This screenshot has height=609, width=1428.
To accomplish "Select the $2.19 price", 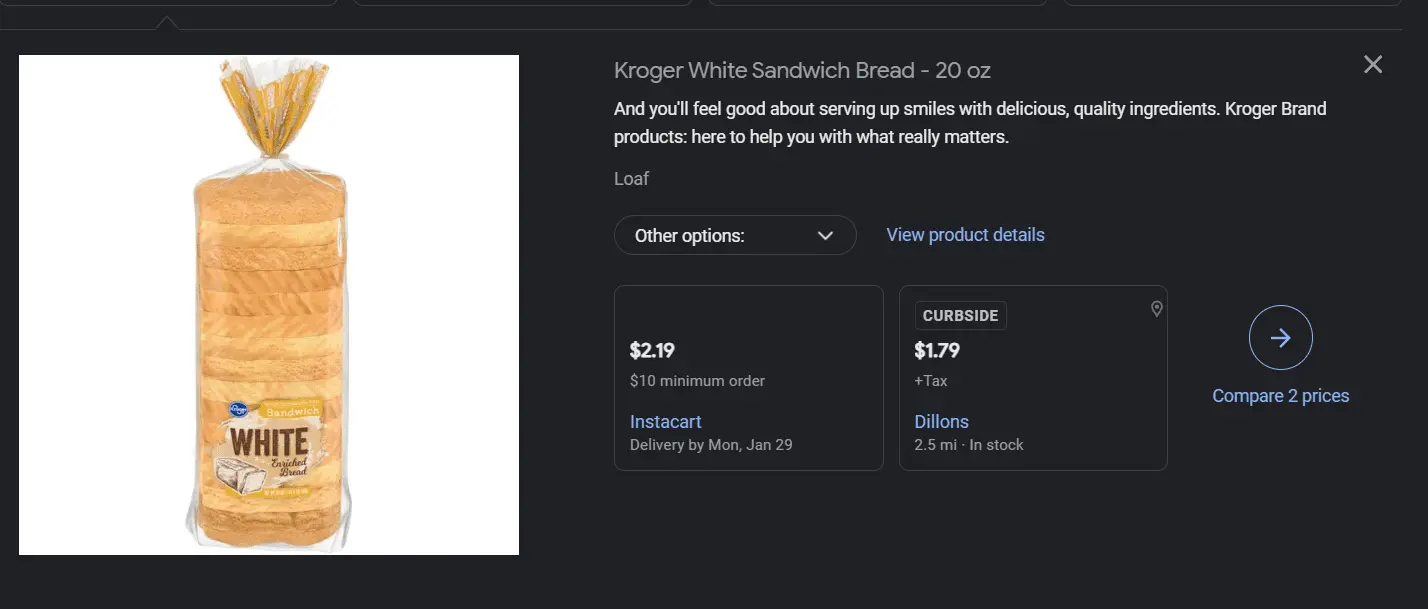I will (x=652, y=351).
